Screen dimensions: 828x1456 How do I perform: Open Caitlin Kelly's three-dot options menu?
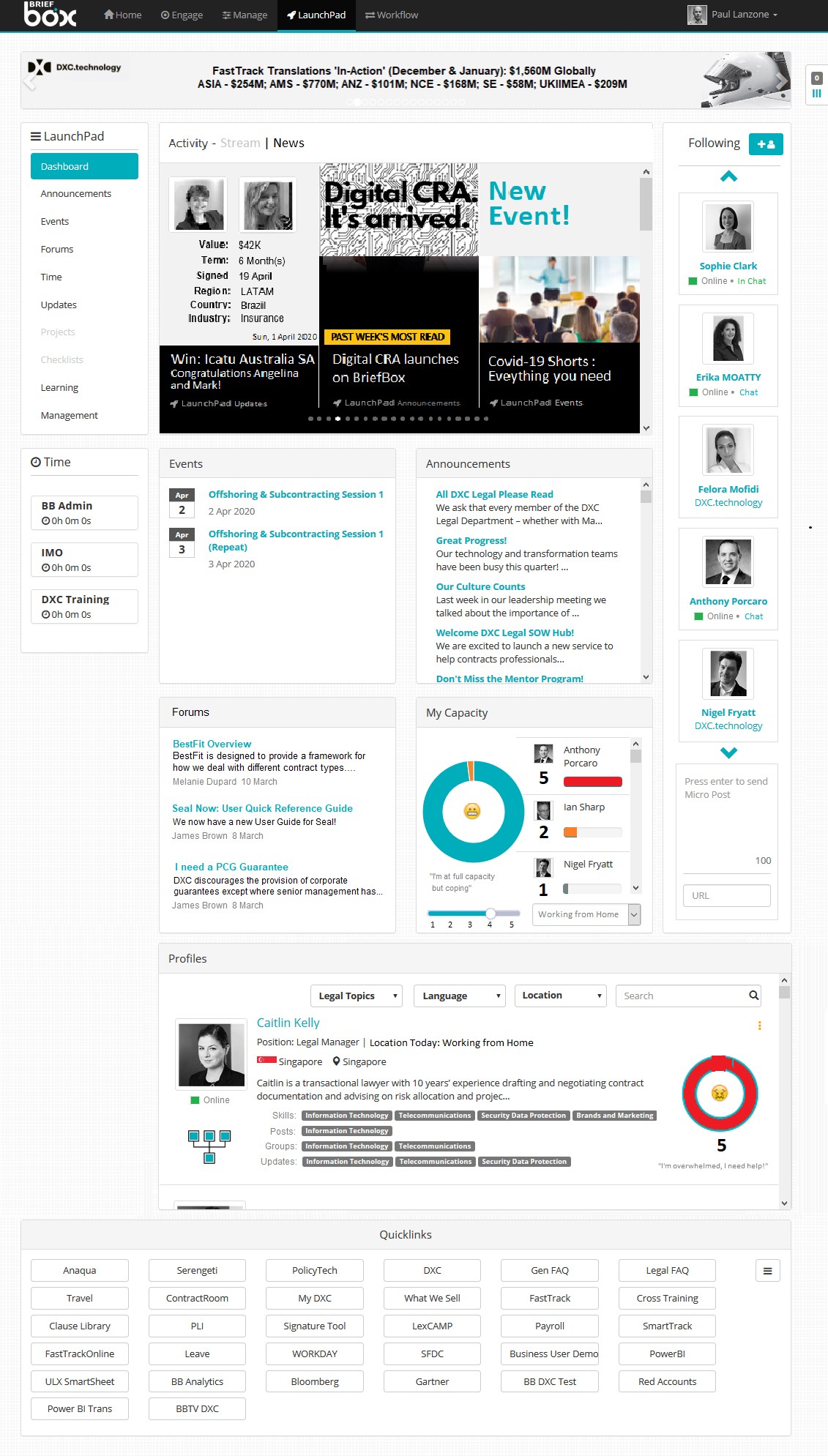(x=759, y=1026)
